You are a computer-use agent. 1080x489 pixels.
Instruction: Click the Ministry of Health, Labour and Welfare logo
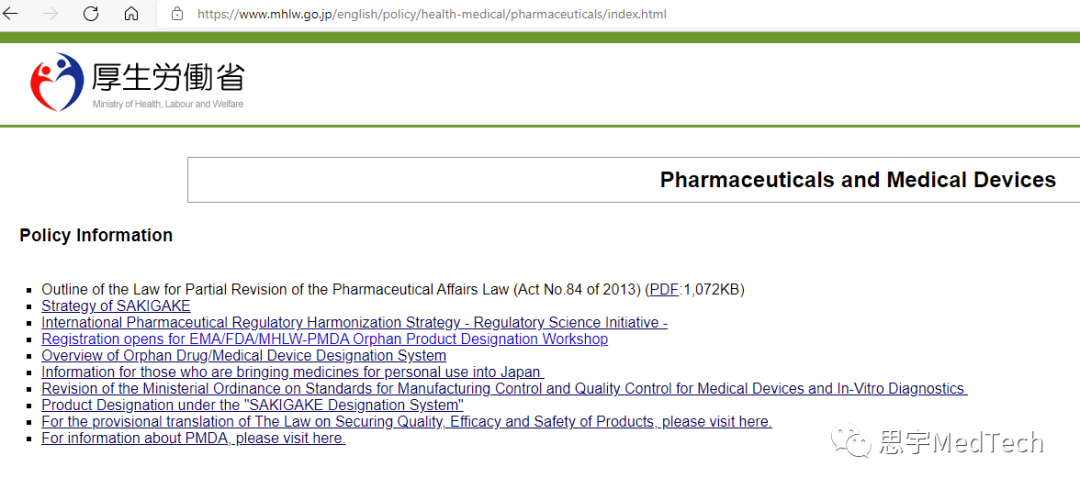137,82
